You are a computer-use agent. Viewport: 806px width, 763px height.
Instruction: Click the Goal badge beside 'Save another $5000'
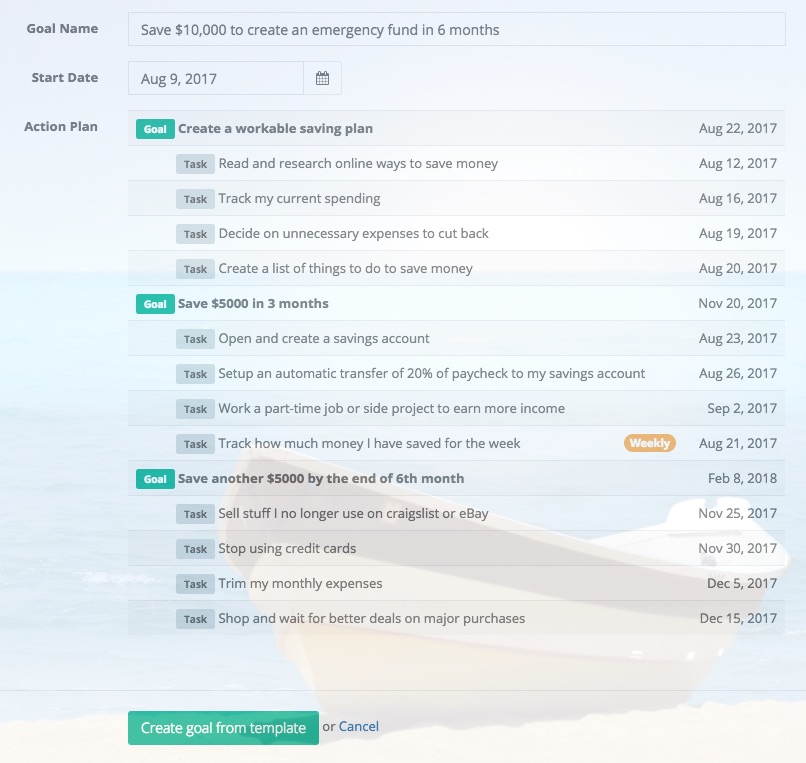pyautogui.click(x=155, y=479)
